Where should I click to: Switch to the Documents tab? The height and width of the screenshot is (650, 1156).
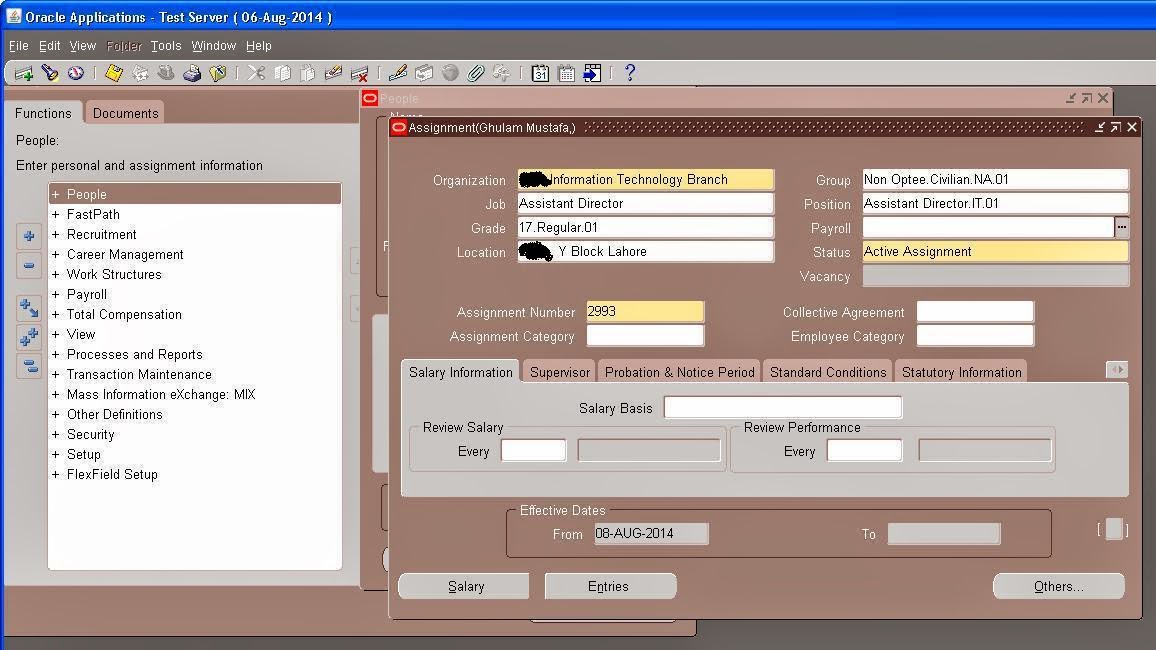pyautogui.click(x=124, y=113)
